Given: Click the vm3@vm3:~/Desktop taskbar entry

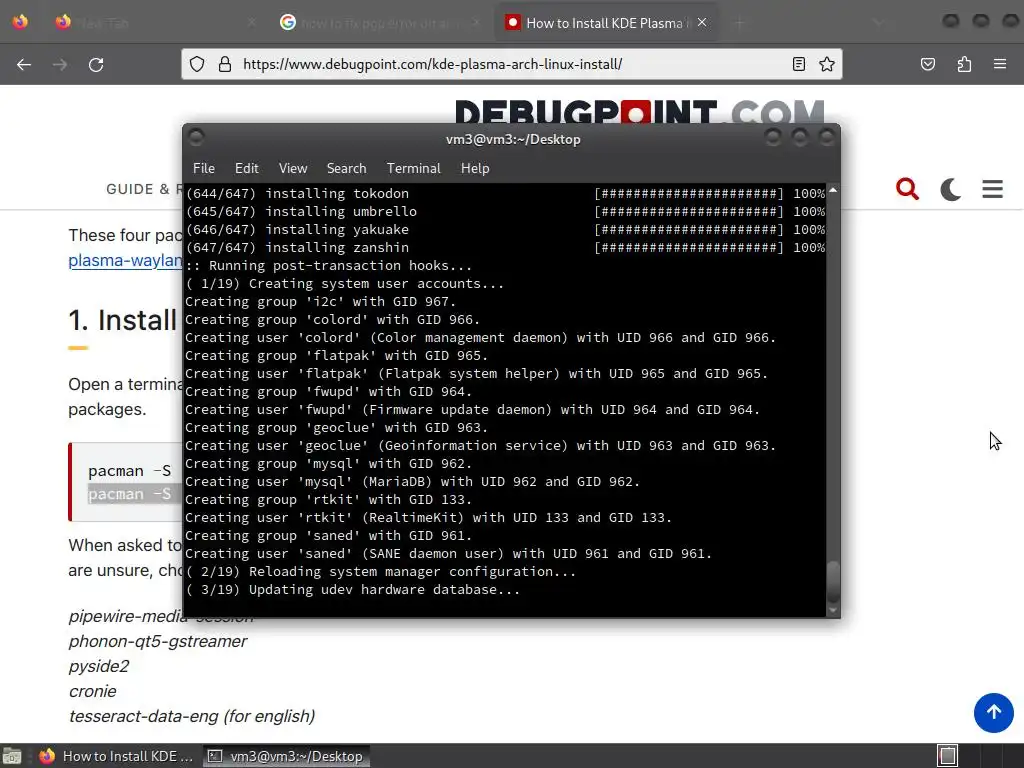Looking at the screenshot, I should [287, 756].
